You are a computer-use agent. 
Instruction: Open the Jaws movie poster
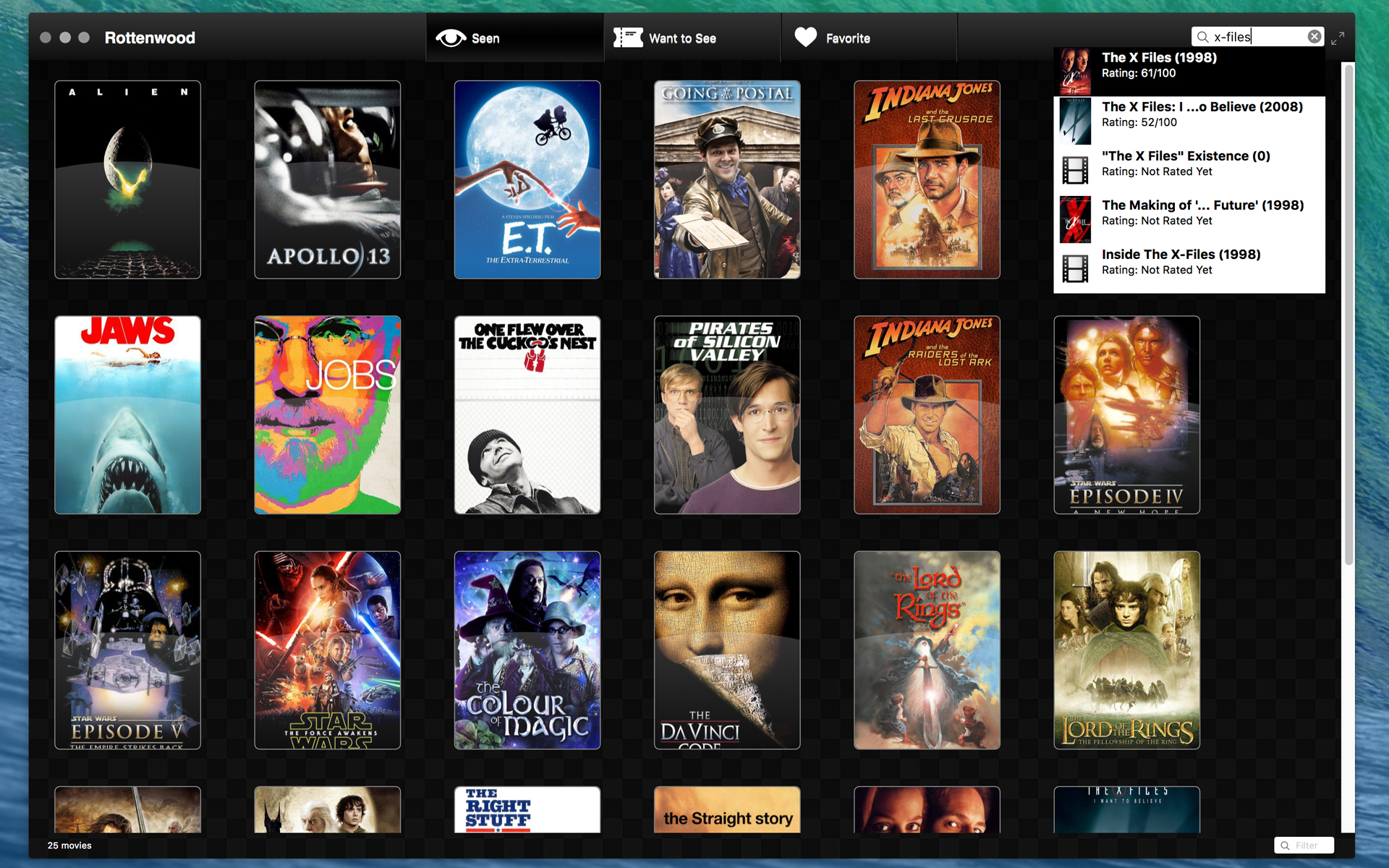click(x=127, y=414)
